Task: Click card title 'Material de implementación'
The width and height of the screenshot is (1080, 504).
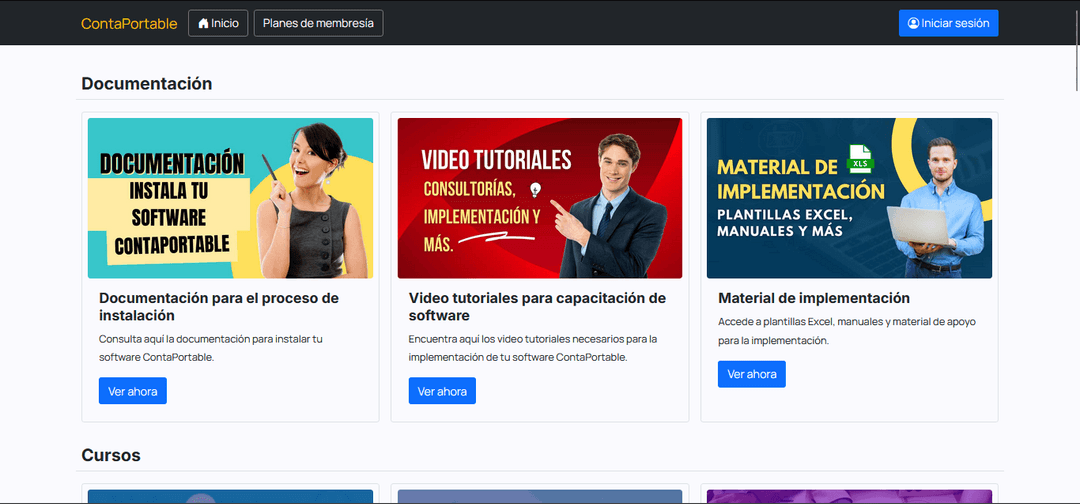Action: (x=814, y=298)
